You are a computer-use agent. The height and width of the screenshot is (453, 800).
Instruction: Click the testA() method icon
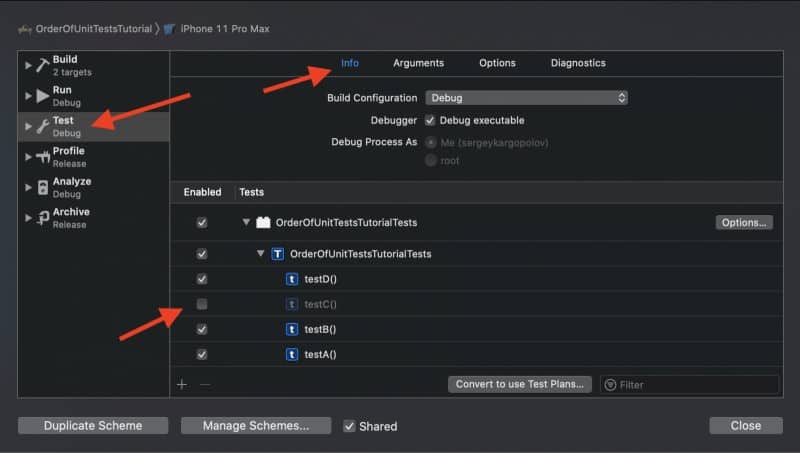292,354
